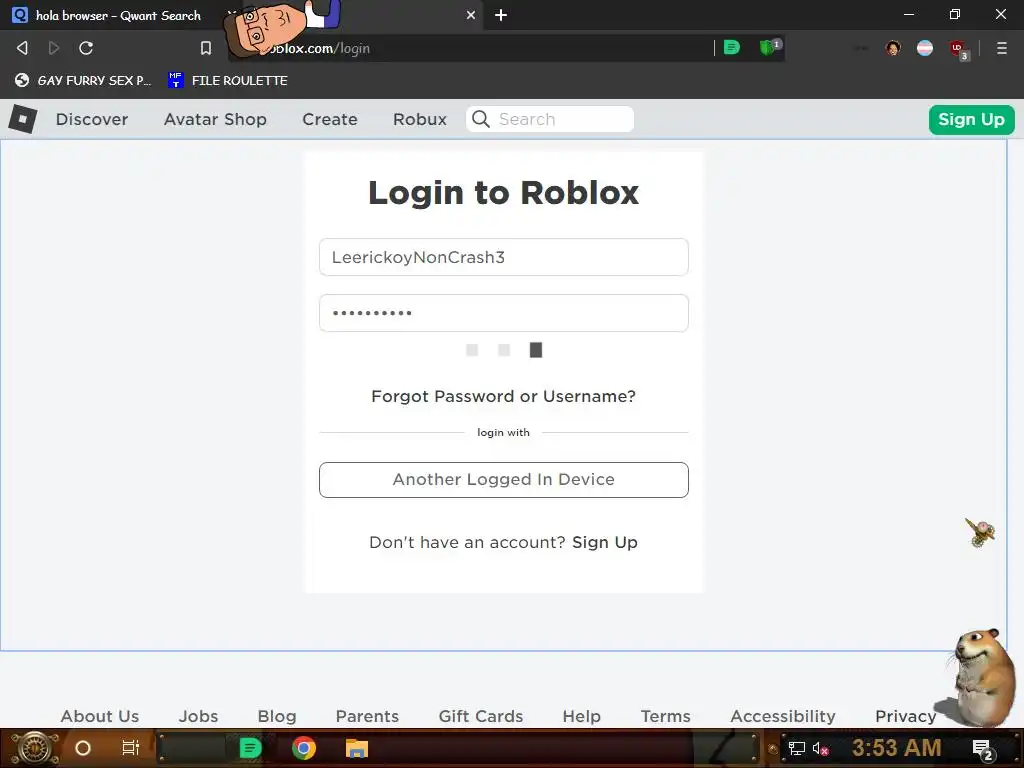The image size is (1024, 768).
Task: Click the network icon in system tray
Action: tap(796, 749)
